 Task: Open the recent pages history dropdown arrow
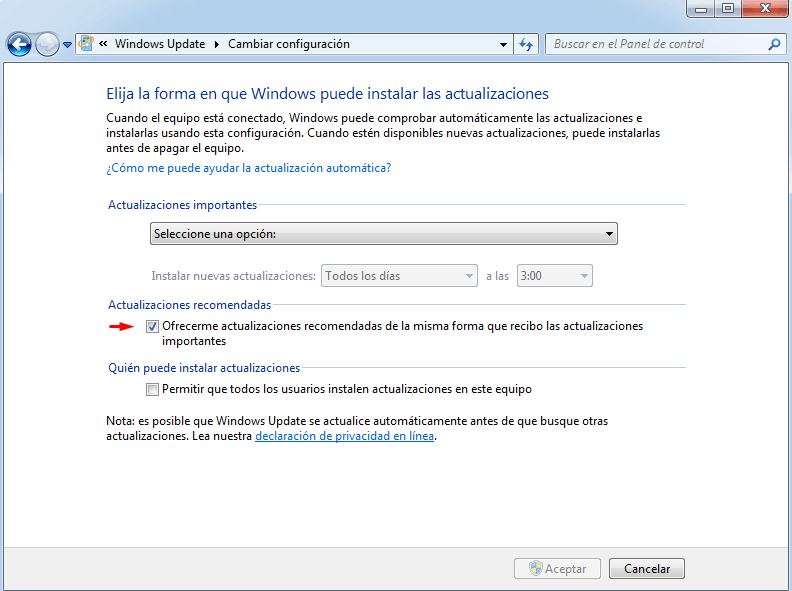click(68, 45)
